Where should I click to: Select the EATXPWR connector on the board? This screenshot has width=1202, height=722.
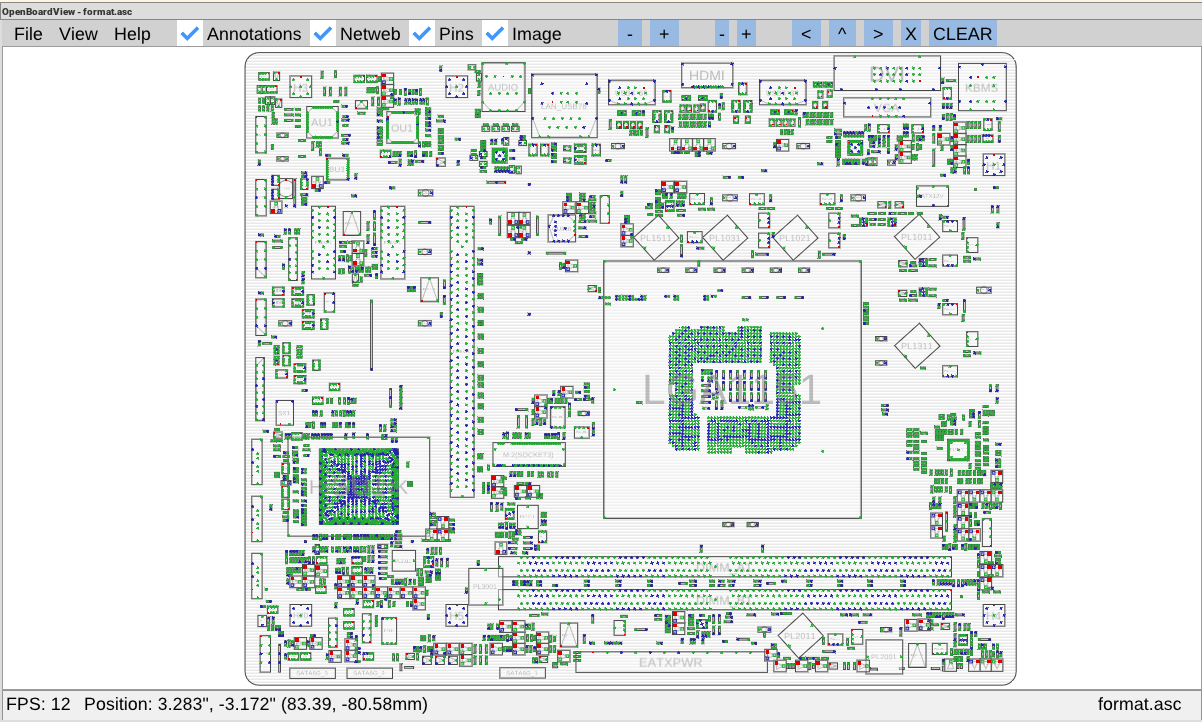coord(670,662)
